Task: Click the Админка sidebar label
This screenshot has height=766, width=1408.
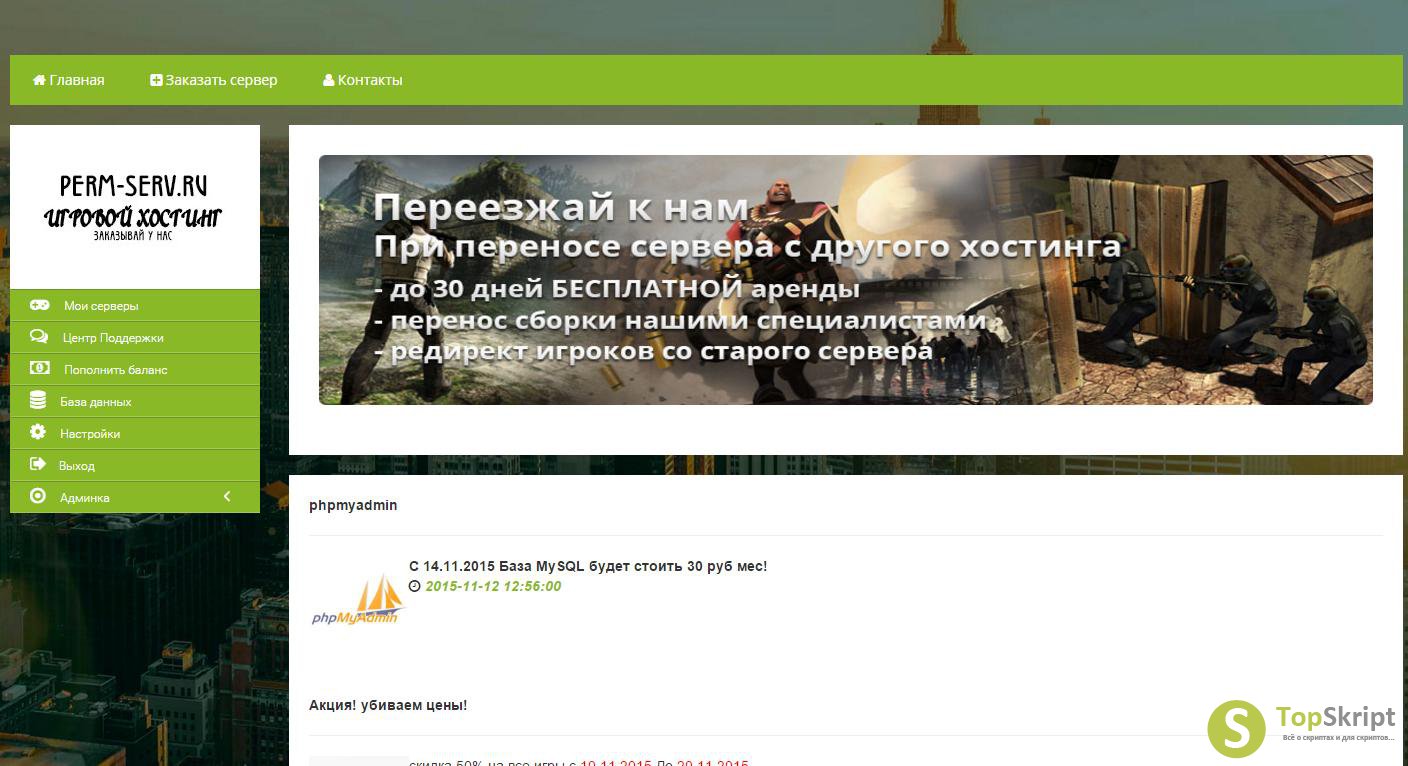Action: 85,498
